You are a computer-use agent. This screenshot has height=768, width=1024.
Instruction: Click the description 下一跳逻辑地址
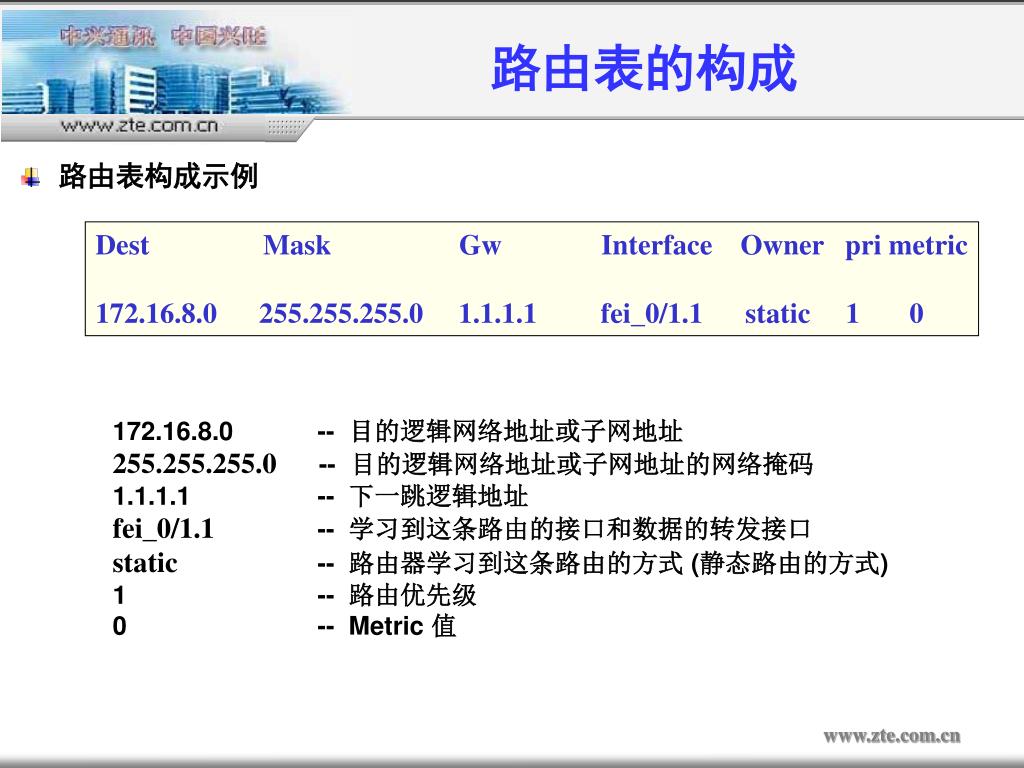point(439,497)
